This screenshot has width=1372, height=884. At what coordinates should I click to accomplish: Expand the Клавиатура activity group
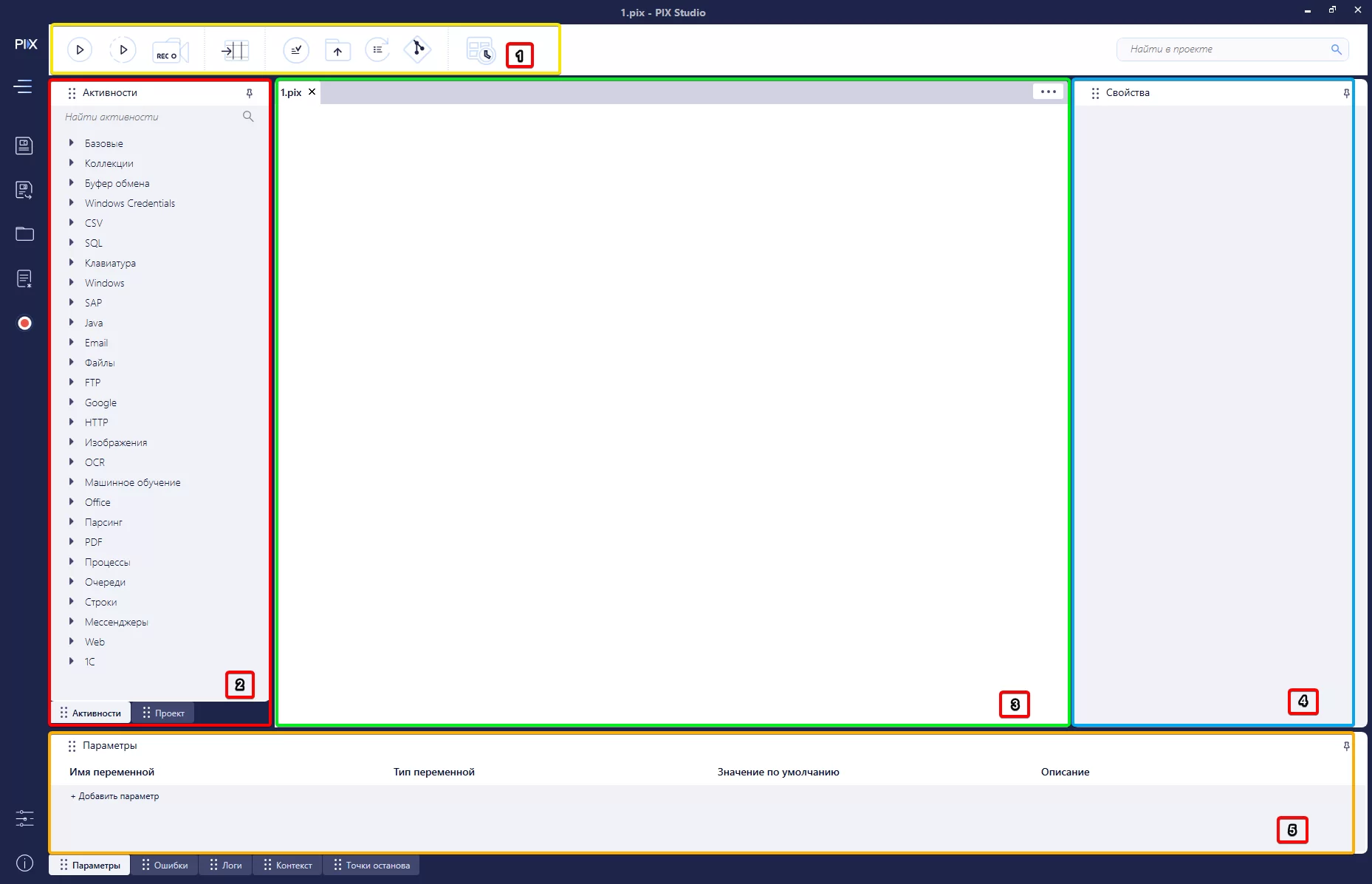[72, 262]
